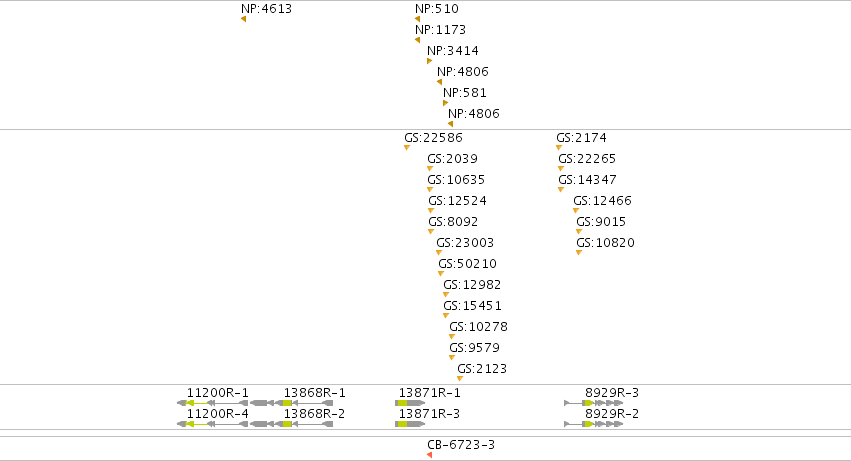Click the GS:12524 text label
The width and height of the screenshot is (851, 461).
458,201
